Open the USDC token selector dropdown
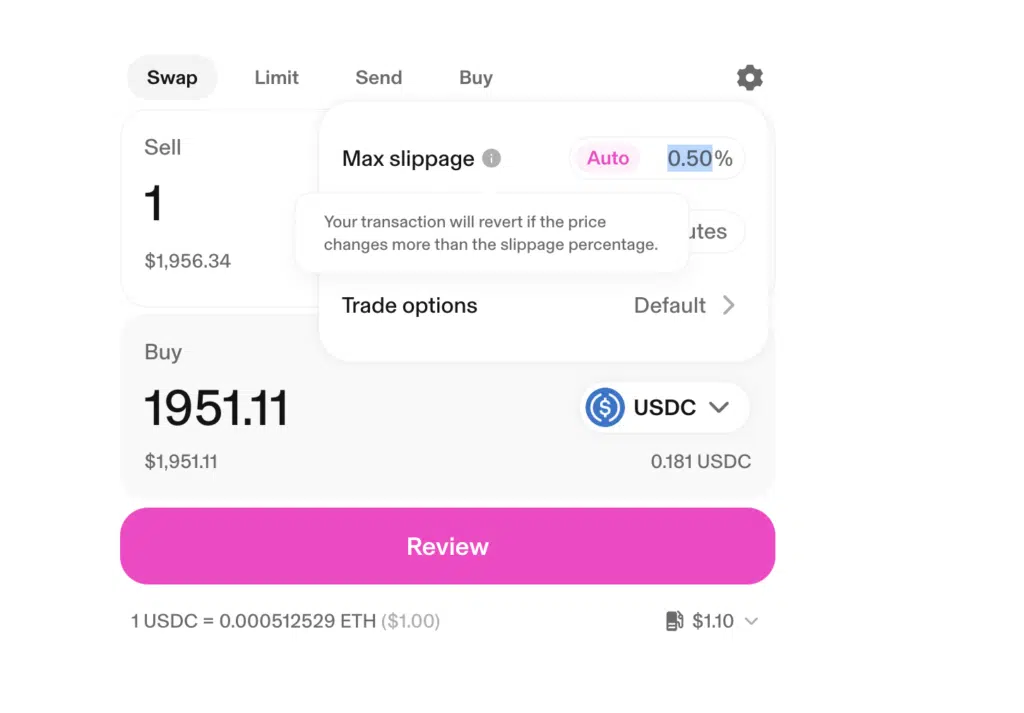1024x713 pixels. pyautogui.click(x=665, y=407)
